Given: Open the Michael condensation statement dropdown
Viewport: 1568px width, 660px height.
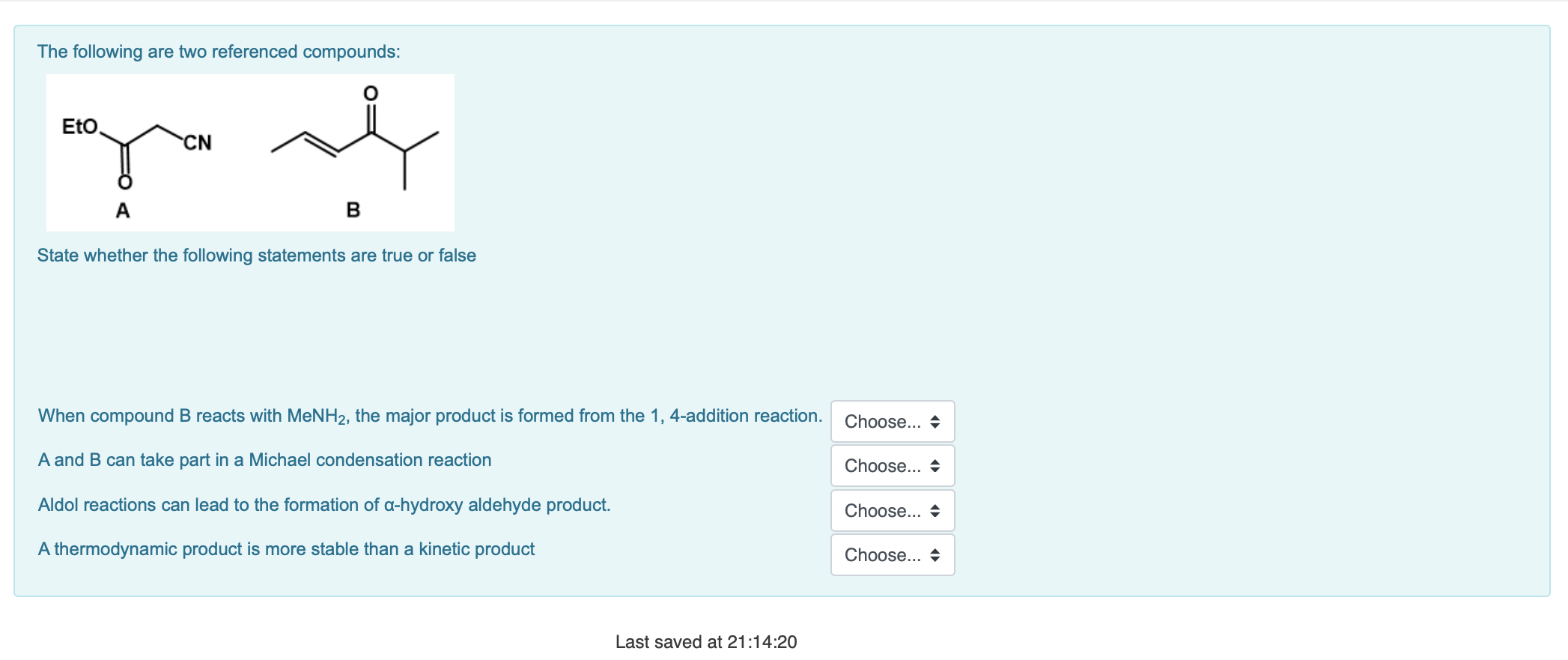Looking at the screenshot, I should (891, 466).
